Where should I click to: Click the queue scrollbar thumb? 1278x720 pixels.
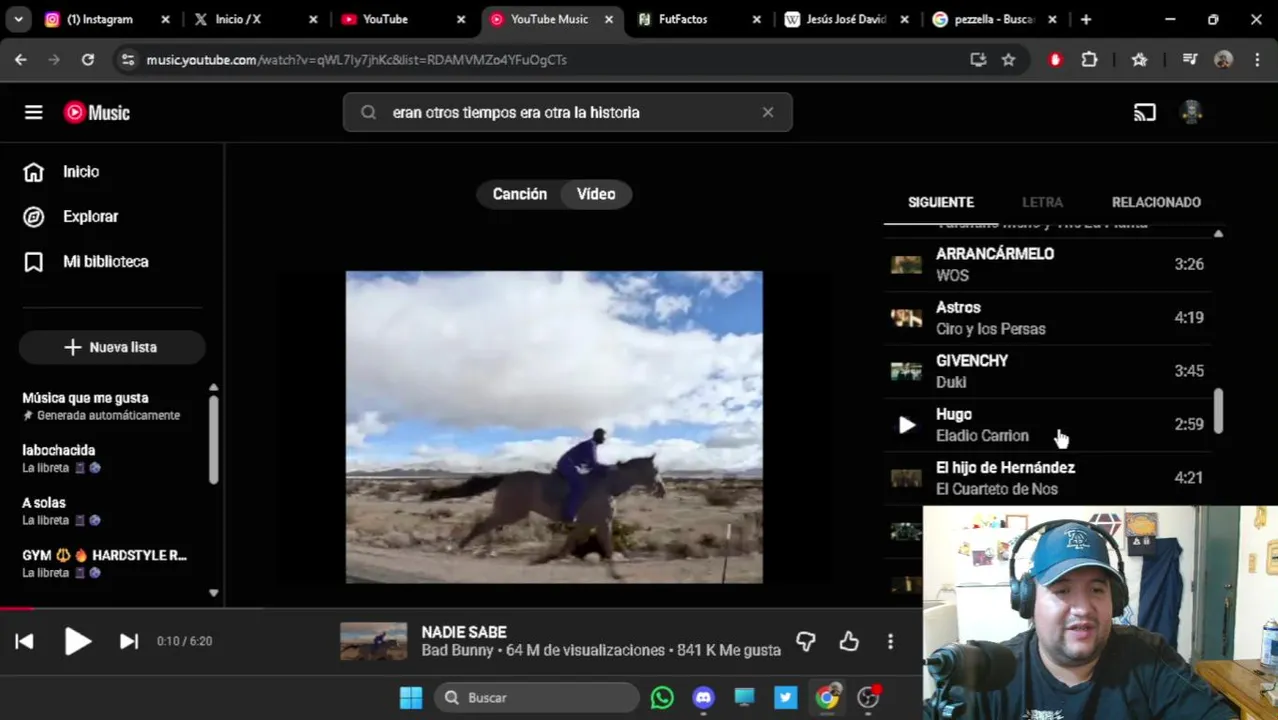(1218, 411)
